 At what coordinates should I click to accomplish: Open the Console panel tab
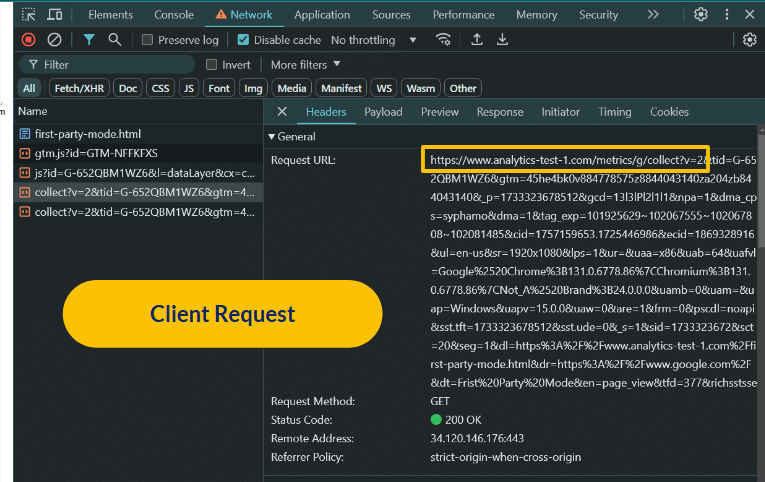[174, 15]
